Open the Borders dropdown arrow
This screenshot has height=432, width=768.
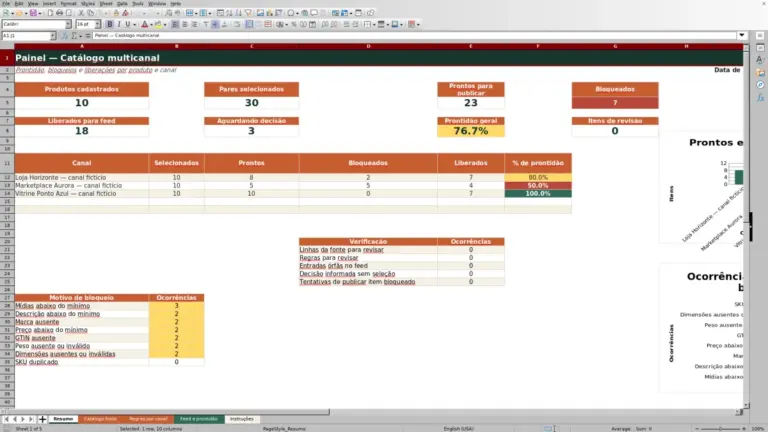[x=374, y=24]
